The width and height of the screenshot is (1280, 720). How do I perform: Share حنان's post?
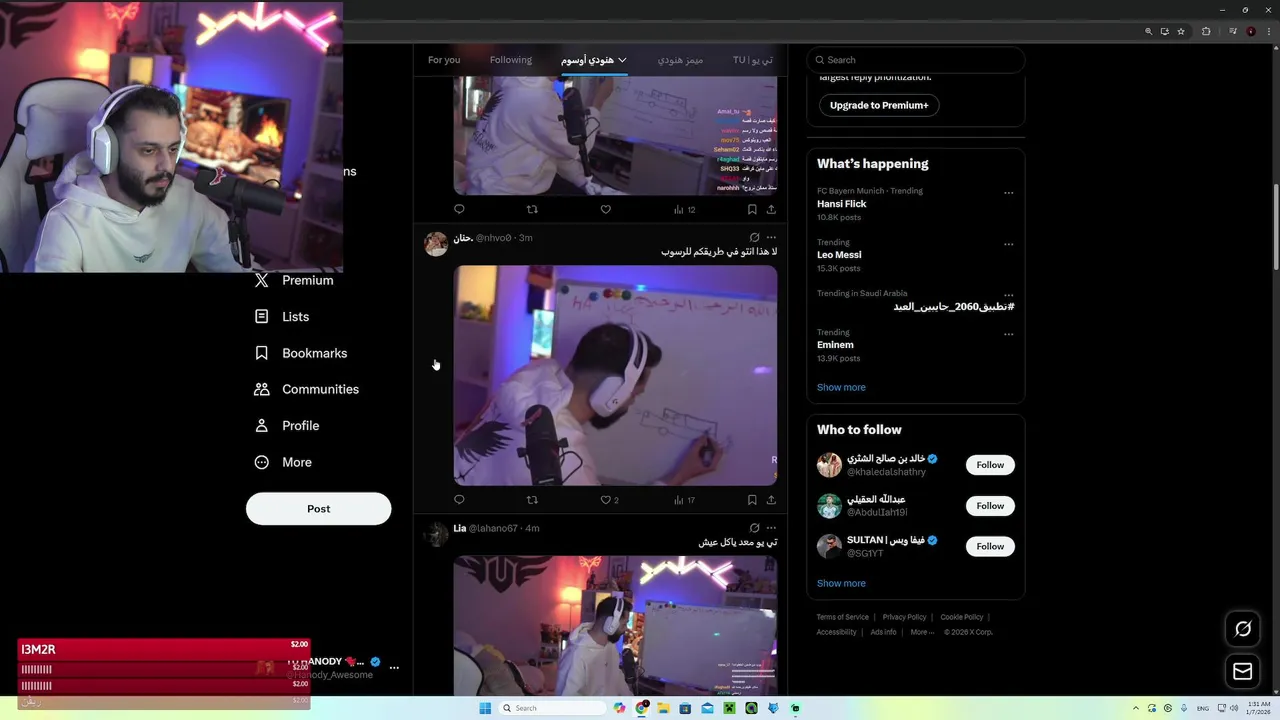click(x=771, y=499)
